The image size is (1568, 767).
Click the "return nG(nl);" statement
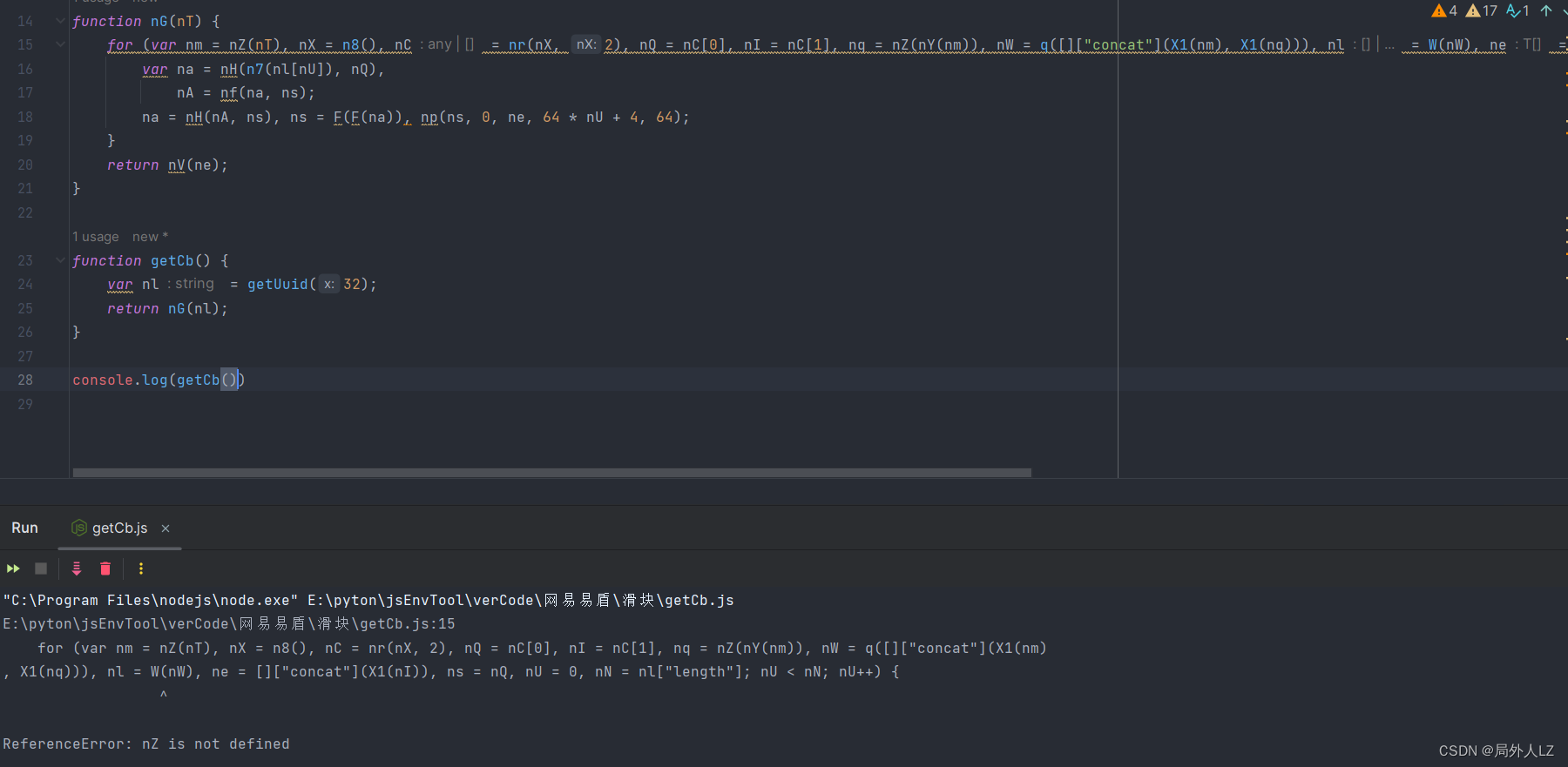click(x=167, y=308)
